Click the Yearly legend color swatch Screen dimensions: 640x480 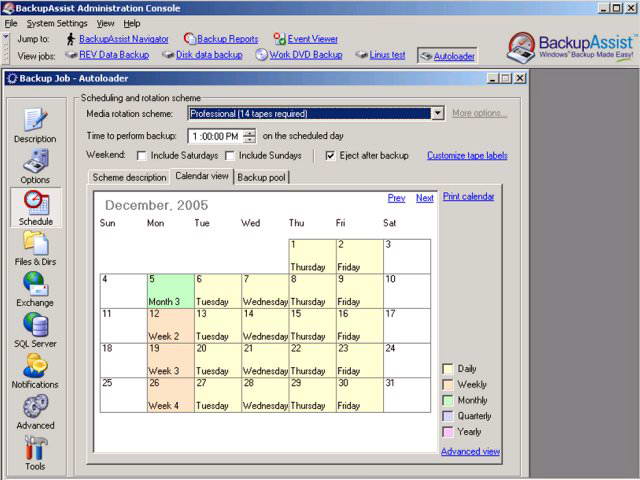pos(448,432)
